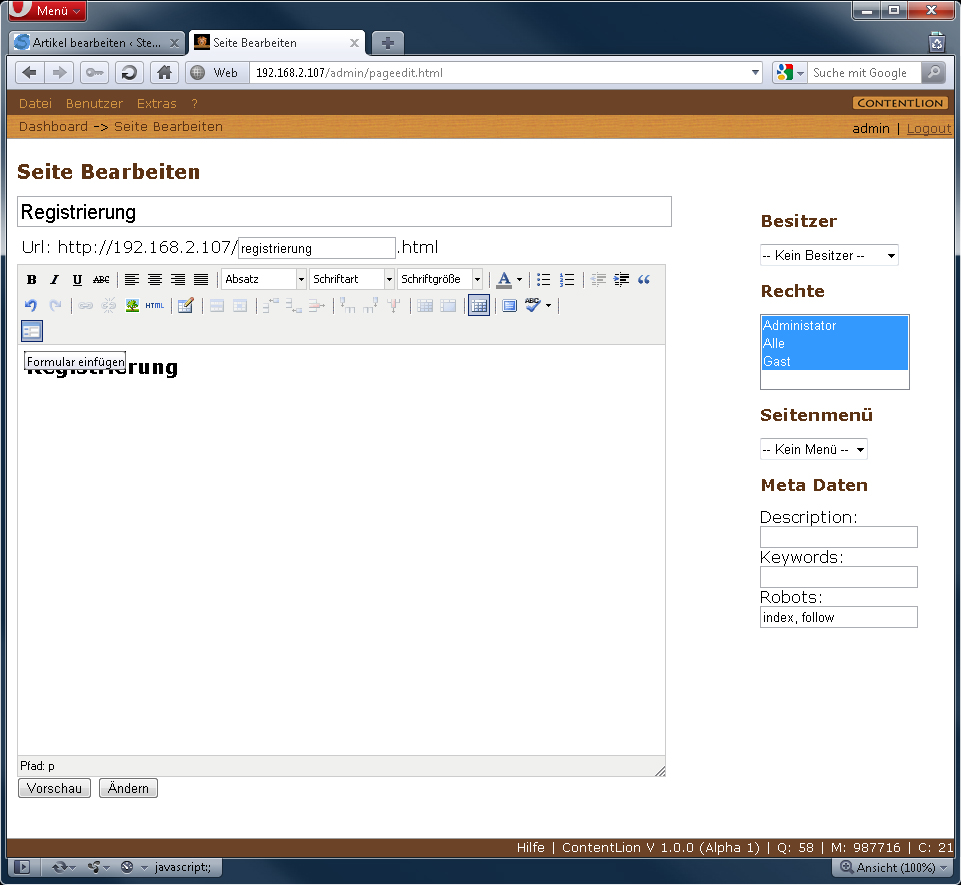This screenshot has width=961, height=885.
Task: Center align the text
Action: click(154, 279)
